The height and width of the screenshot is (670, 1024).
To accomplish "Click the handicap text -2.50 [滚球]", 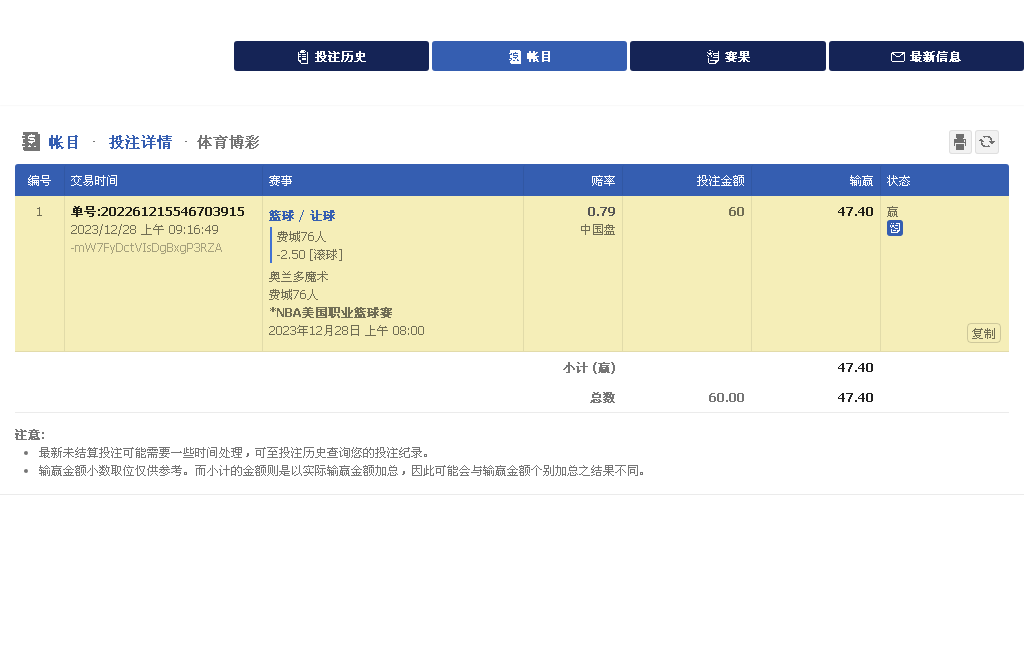I will pyautogui.click(x=310, y=255).
